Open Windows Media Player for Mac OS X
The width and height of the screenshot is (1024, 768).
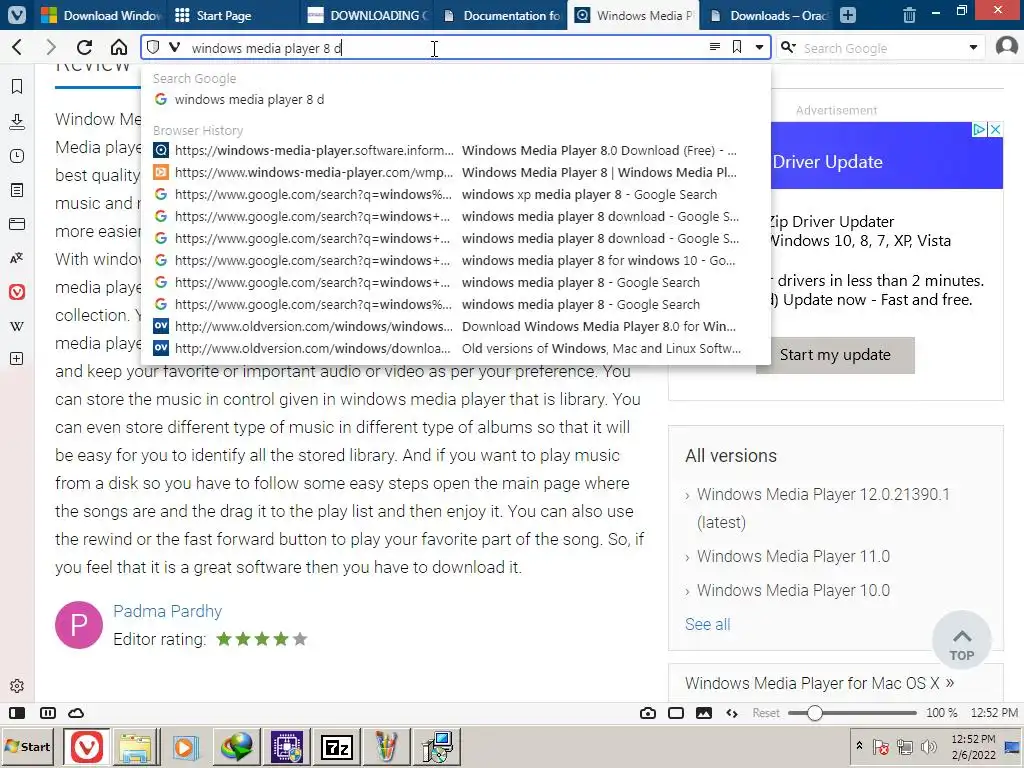[820, 683]
